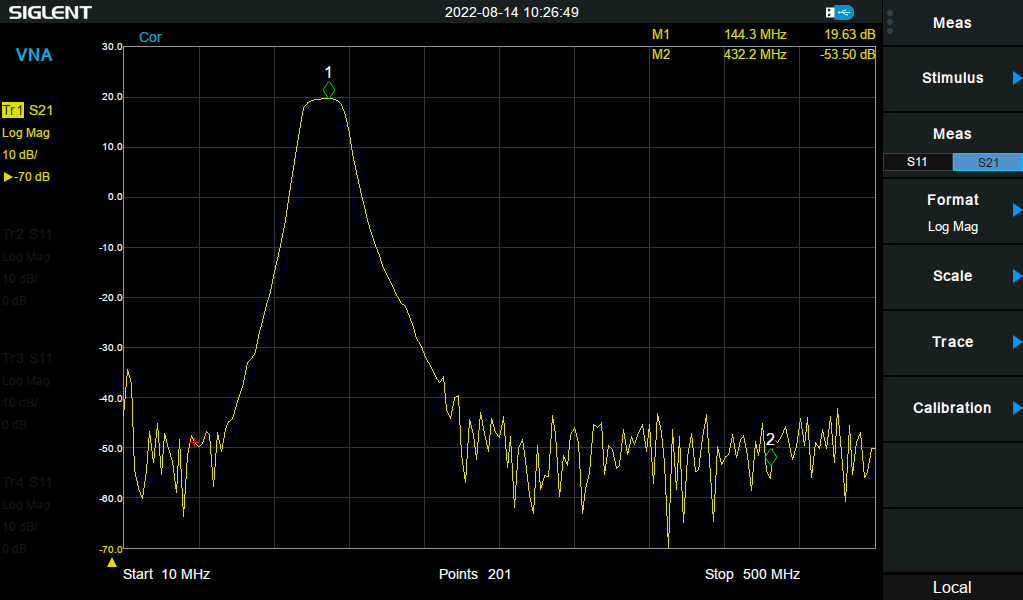Click the 30.0 top axis label
This screenshot has width=1023, height=600.
click(112, 46)
